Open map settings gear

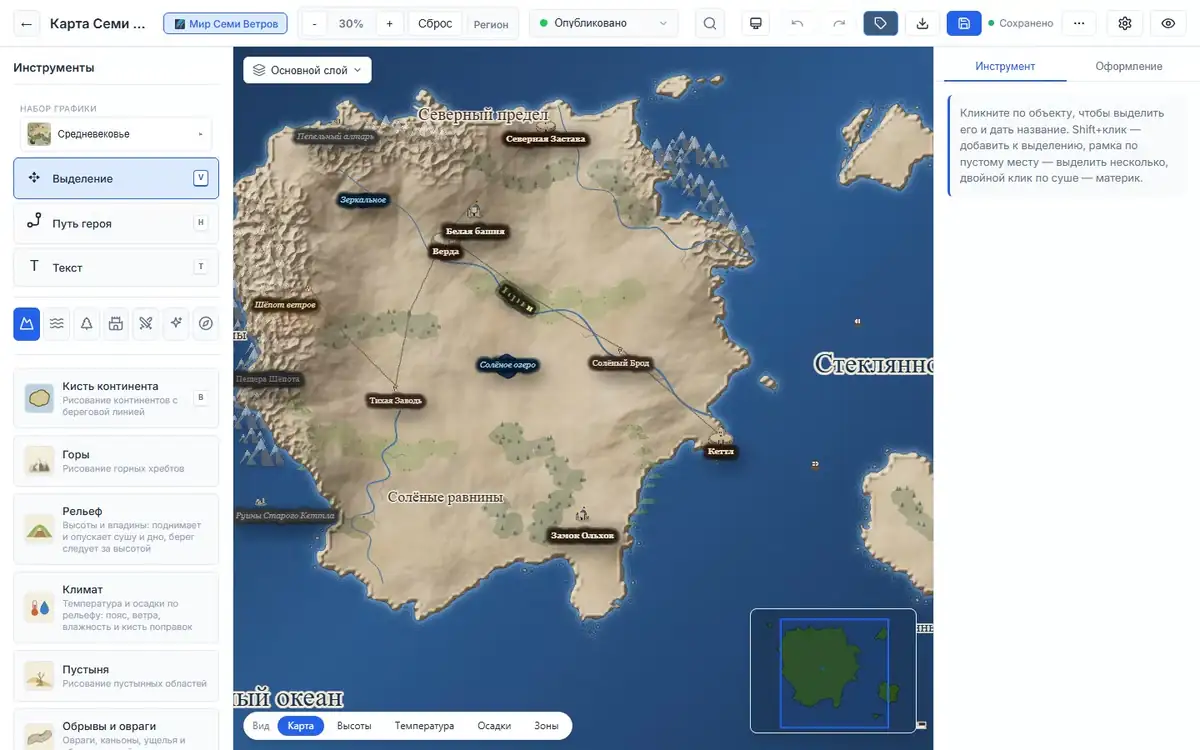click(x=1125, y=23)
